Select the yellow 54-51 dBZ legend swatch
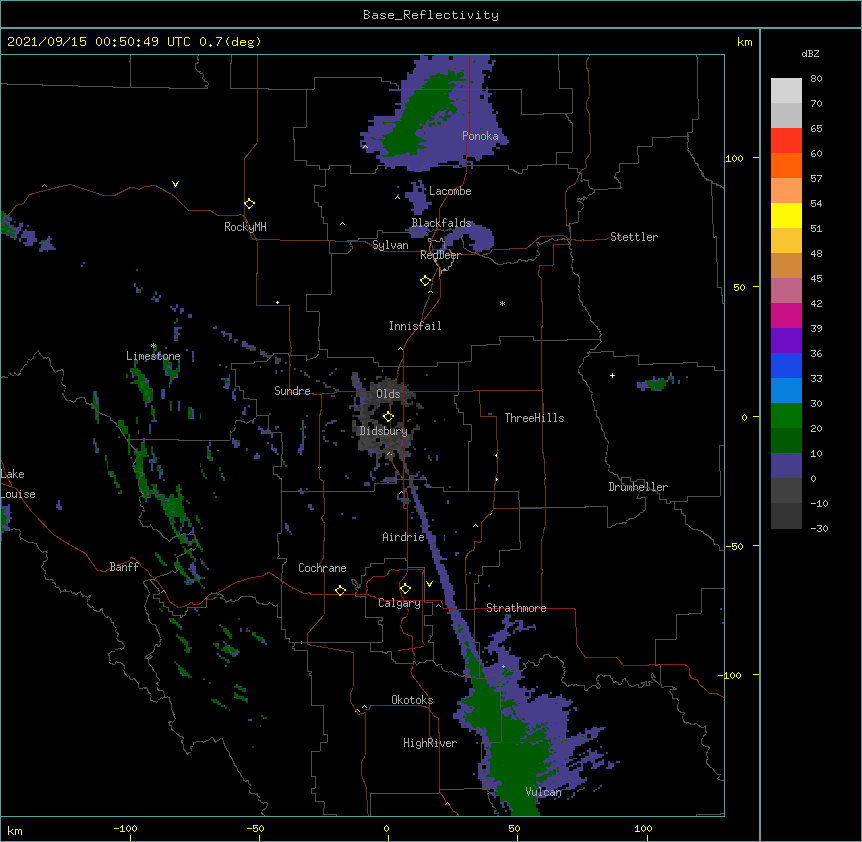Viewport: 862px width, 842px height. tap(786, 215)
